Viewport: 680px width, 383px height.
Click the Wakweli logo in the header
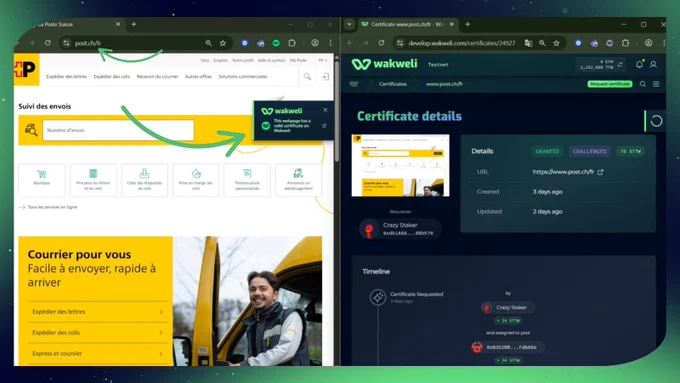tap(384, 64)
